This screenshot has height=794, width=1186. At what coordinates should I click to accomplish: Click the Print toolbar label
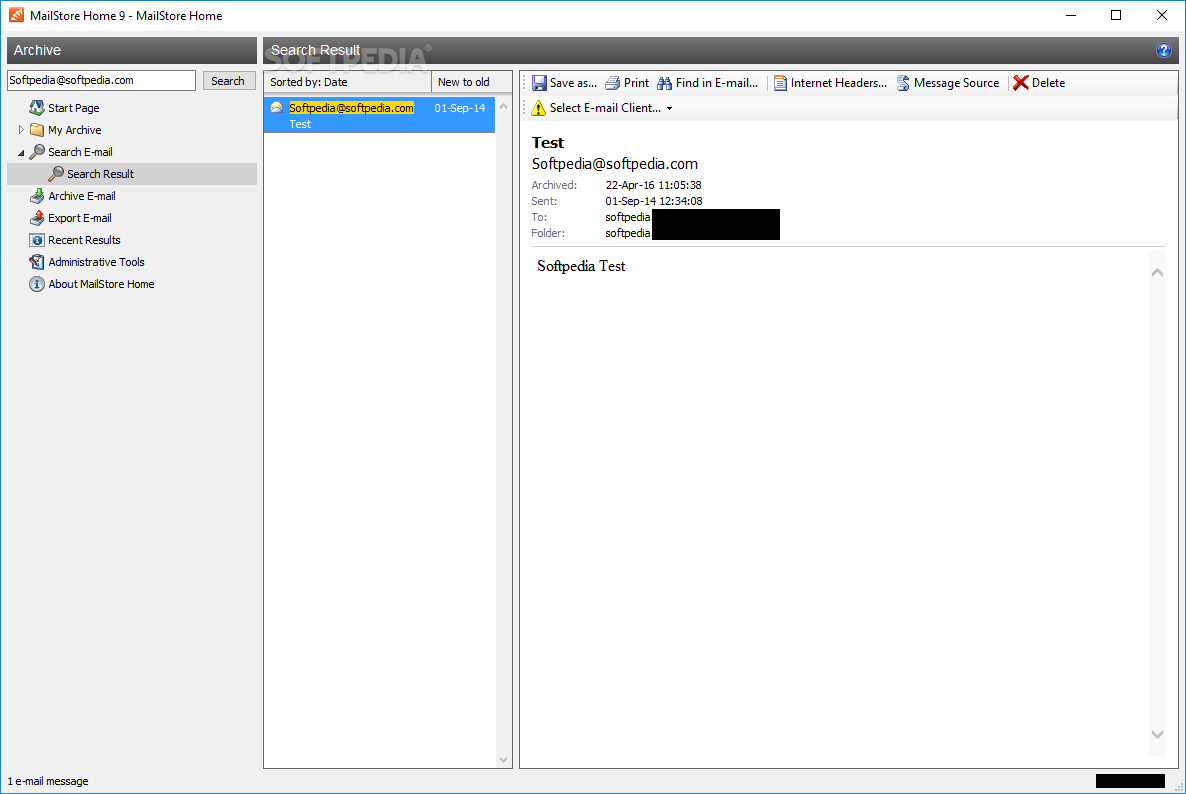tap(636, 83)
